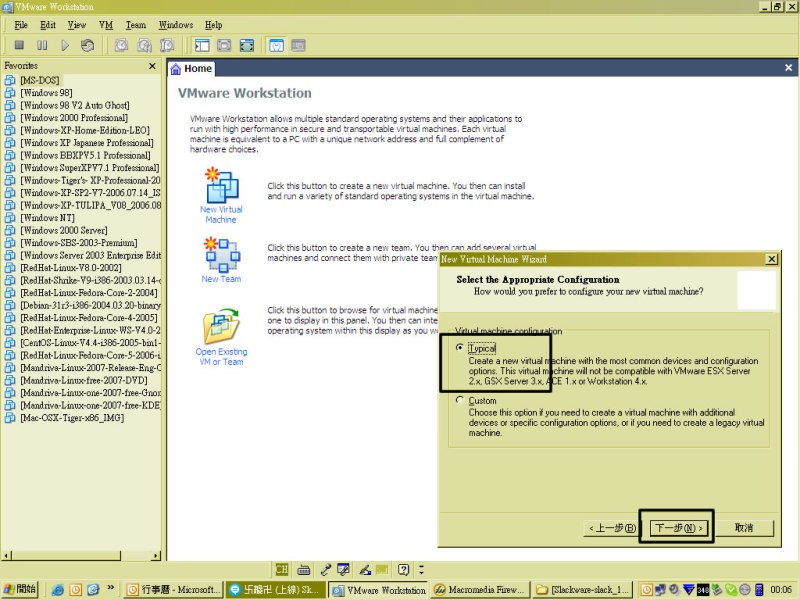Expand the quick launch overflow chevron
Viewport: 800px width, 600px height.
[x=110, y=589]
